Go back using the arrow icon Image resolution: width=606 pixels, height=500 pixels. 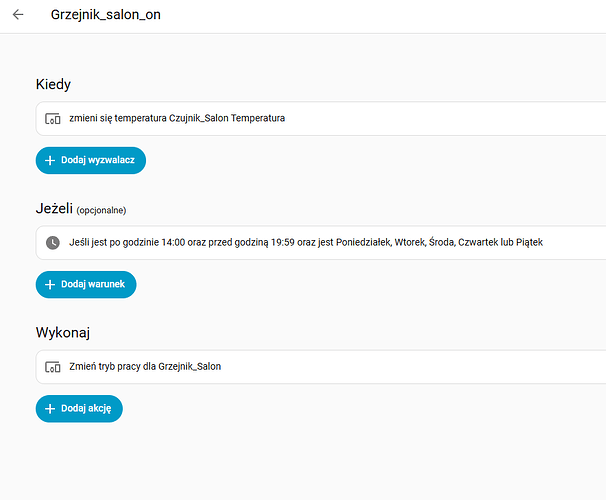click(x=18, y=15)
